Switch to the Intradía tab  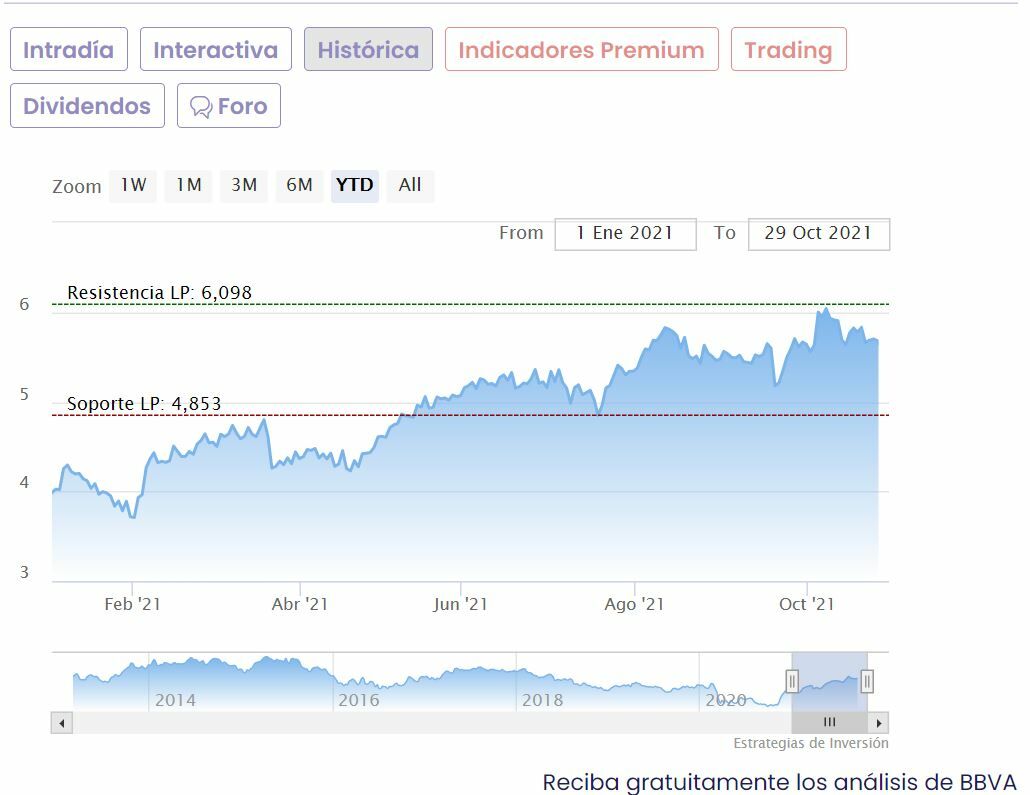[x=69, y=50]
